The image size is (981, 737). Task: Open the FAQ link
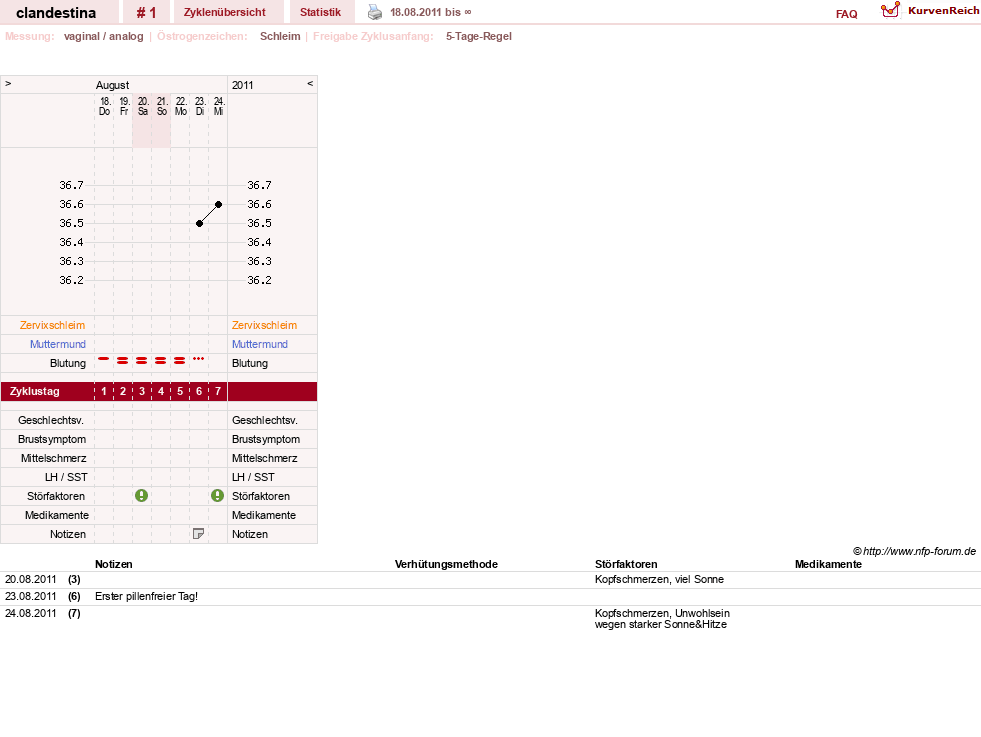tap(846, 14)
